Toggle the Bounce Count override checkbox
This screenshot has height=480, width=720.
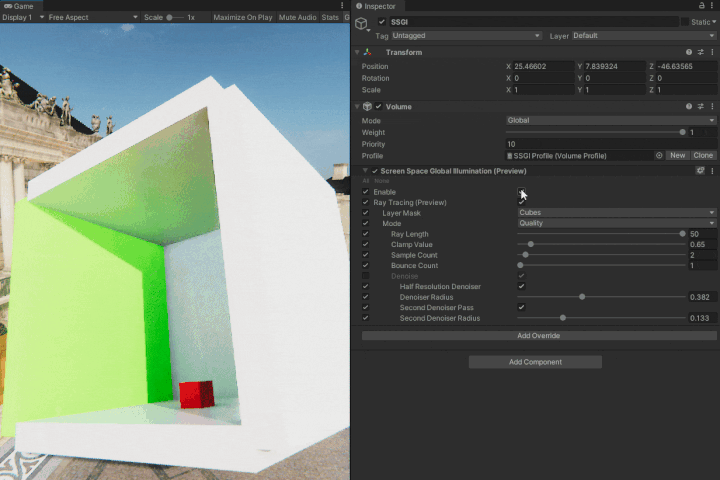pyautogui.click(x=366, y=265)
